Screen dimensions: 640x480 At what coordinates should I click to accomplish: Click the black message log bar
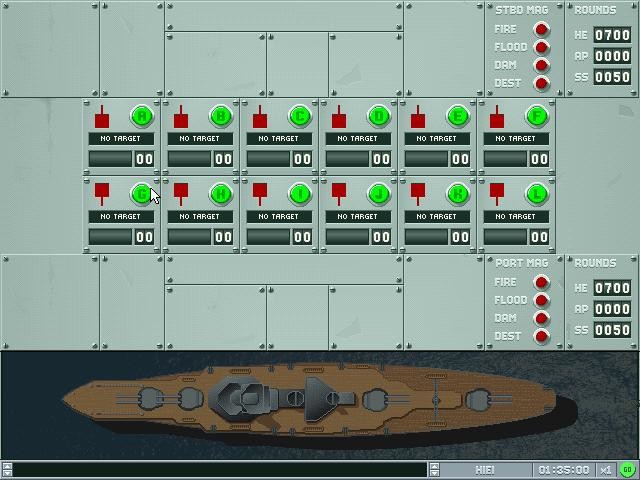(x=220, y=470)
